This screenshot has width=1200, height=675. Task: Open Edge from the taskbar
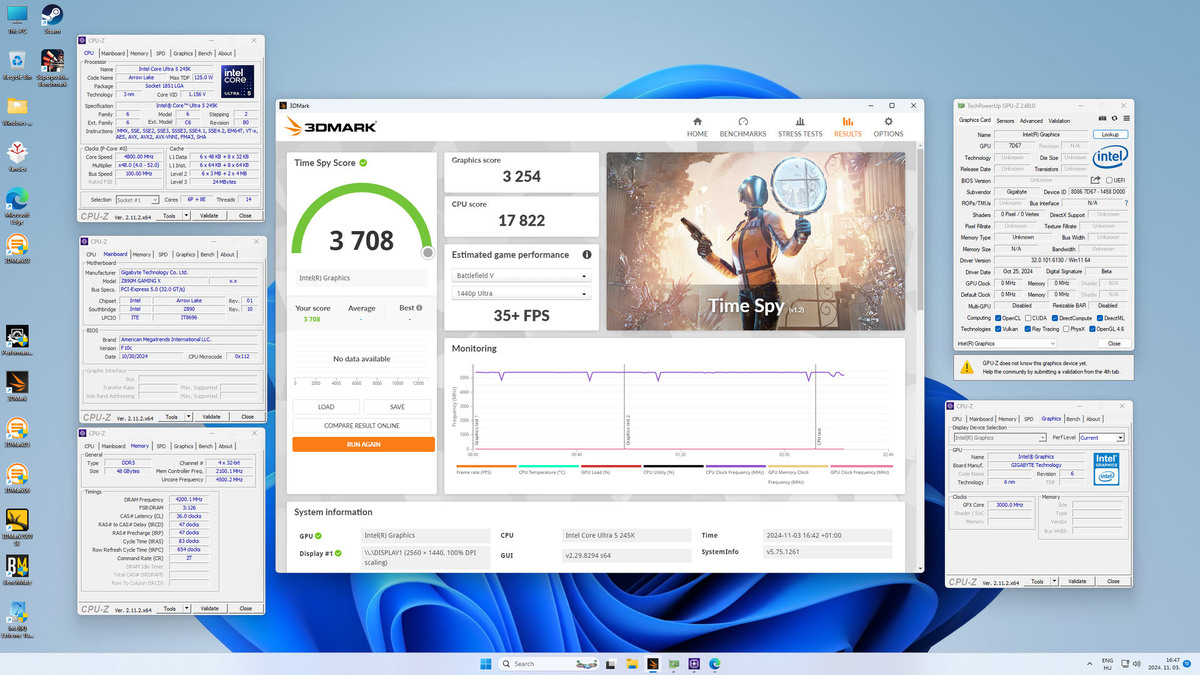pos(715,663)
